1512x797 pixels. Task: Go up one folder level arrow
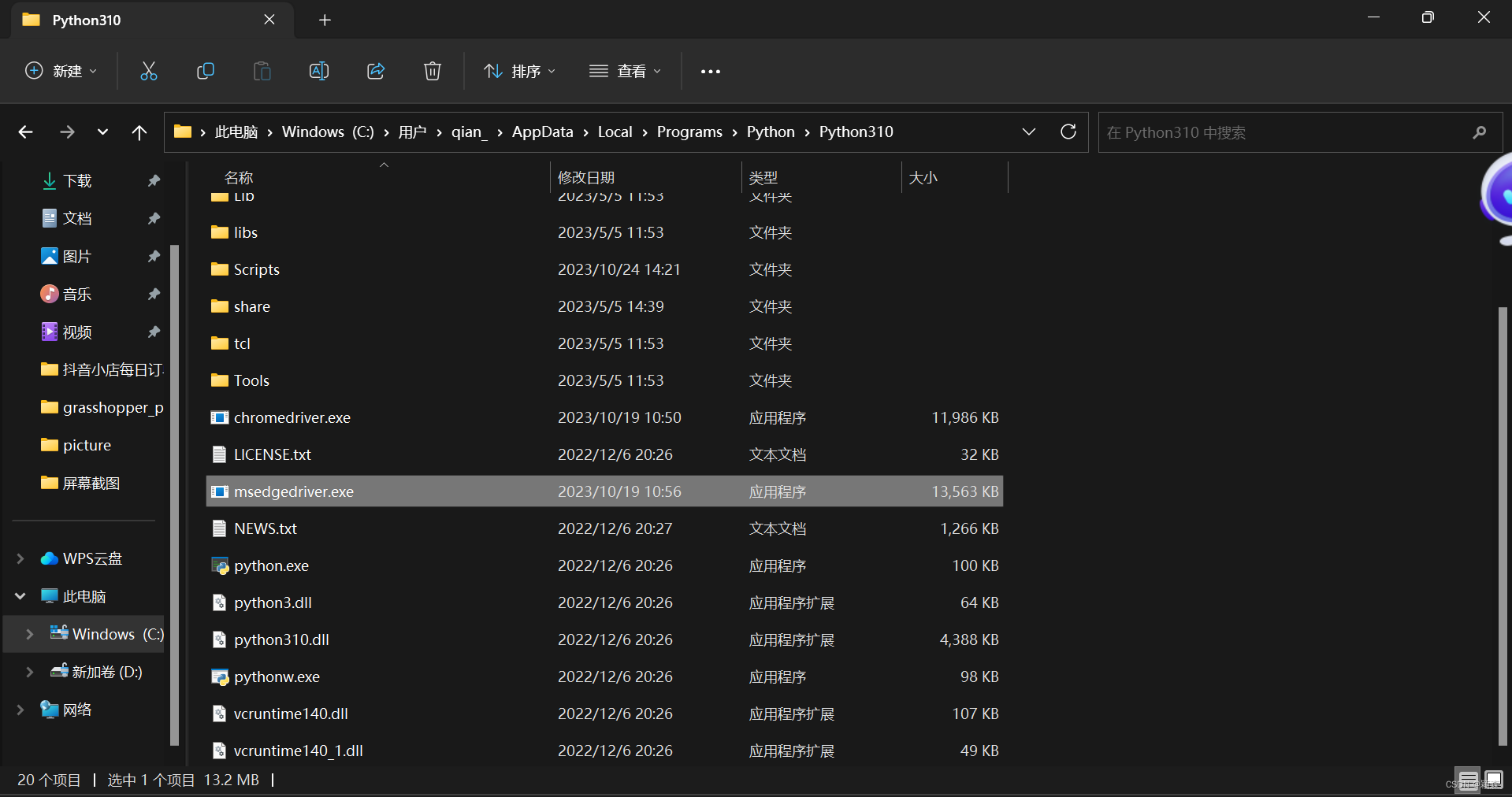pos(139,132)
